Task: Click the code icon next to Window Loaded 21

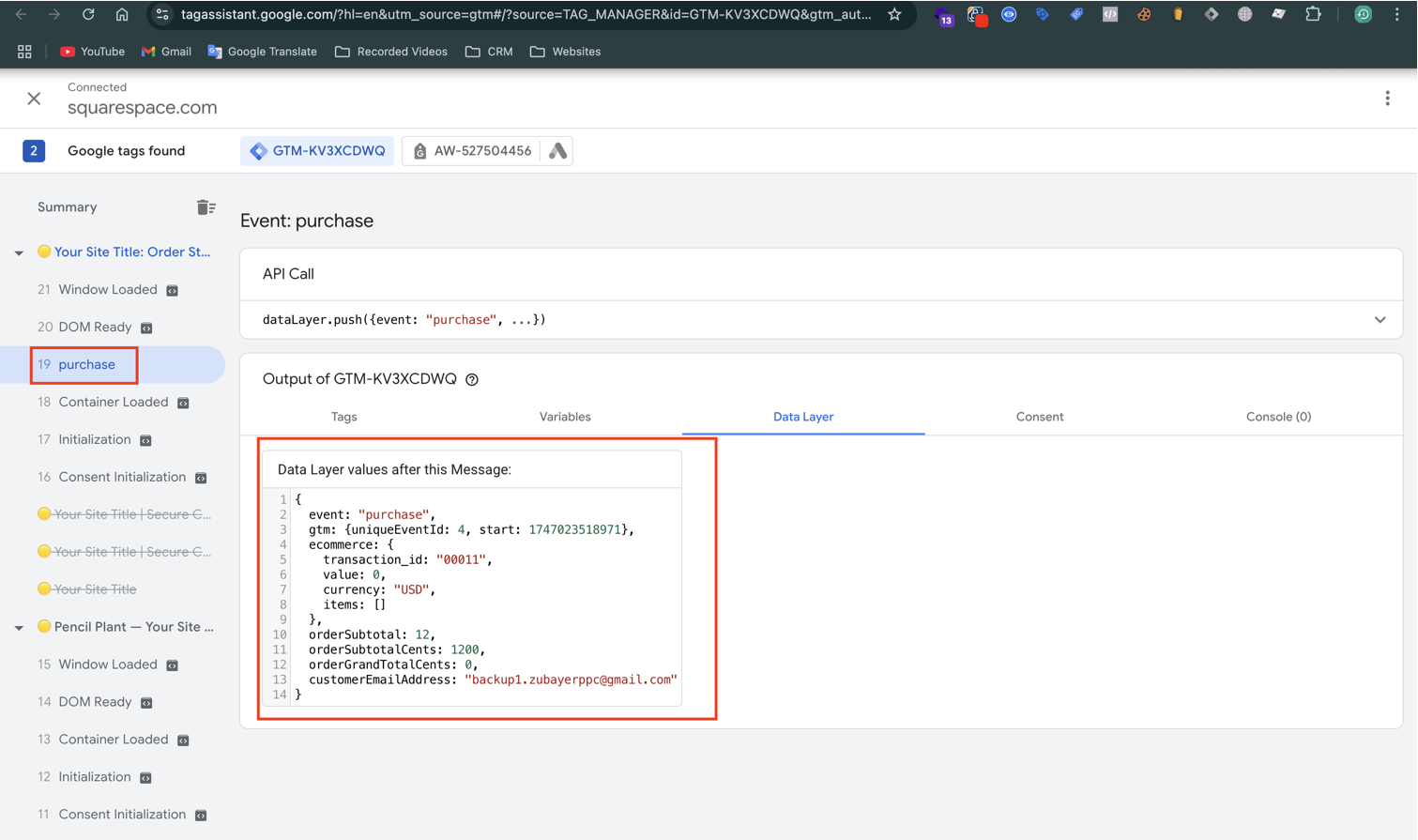Action: pyautogui.click(x=173, y=291)
